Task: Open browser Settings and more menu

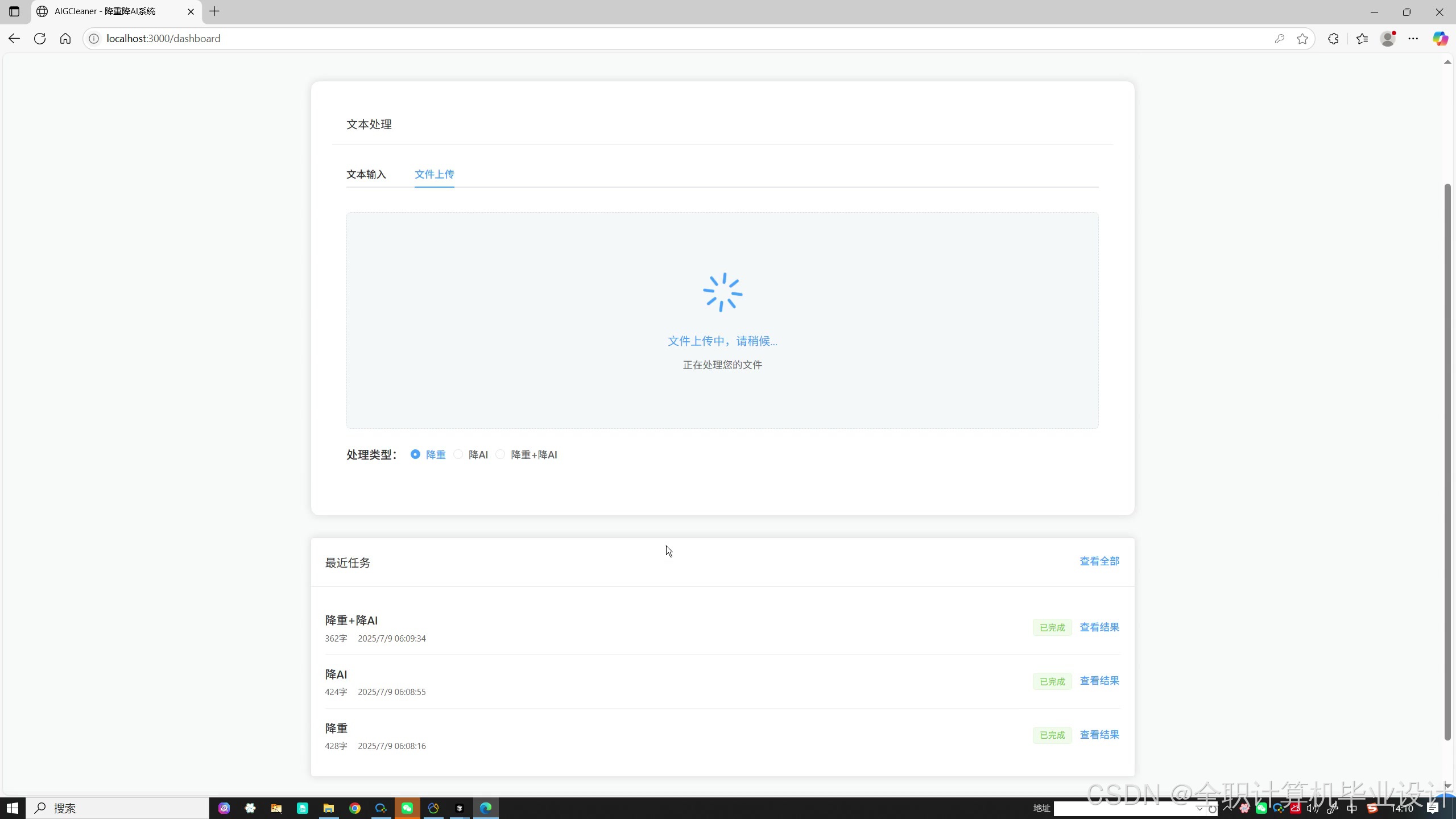Action: tap(1413, 39)
